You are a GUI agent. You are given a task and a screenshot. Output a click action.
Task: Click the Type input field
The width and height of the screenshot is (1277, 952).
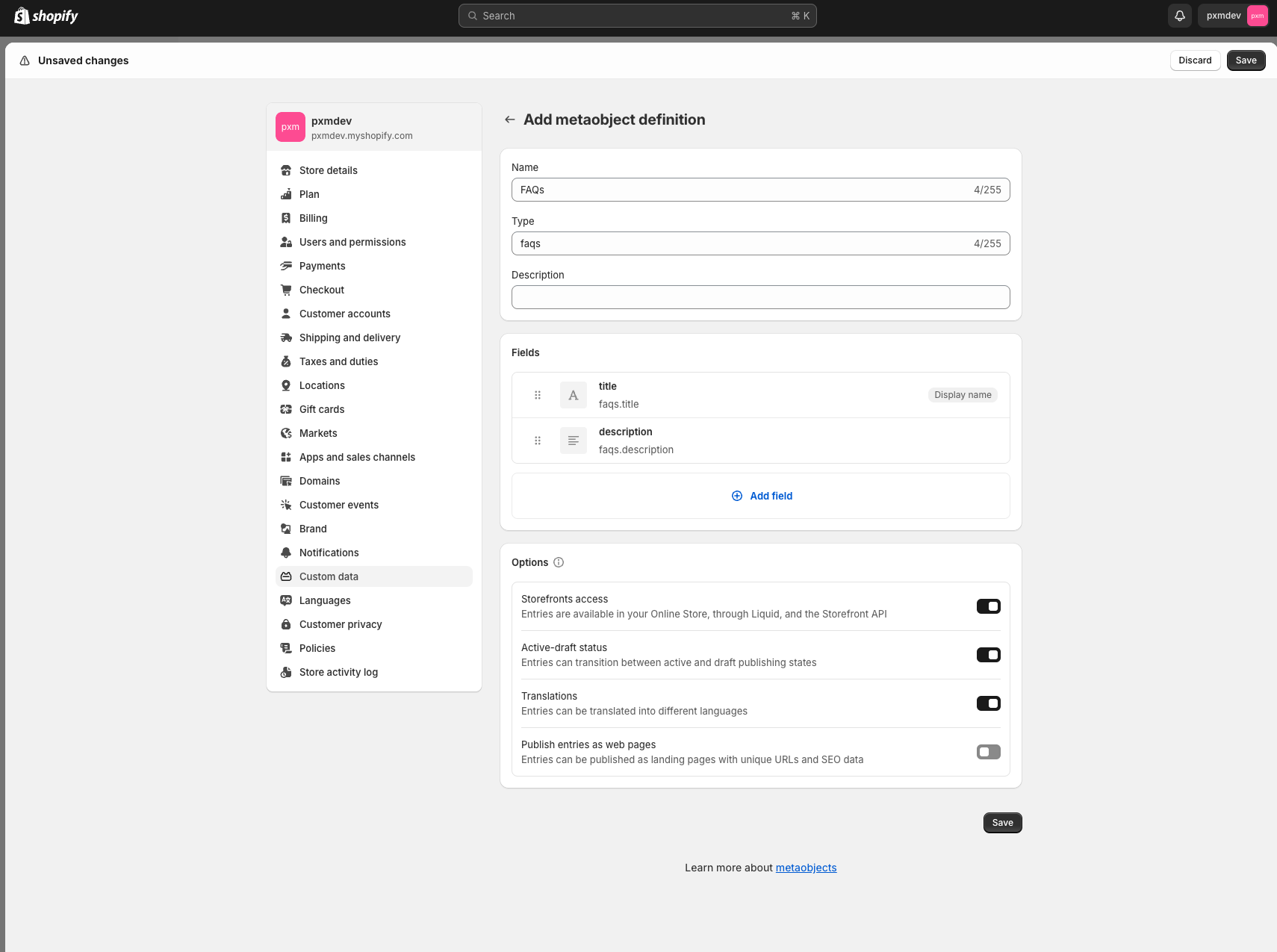coord(761,243)
